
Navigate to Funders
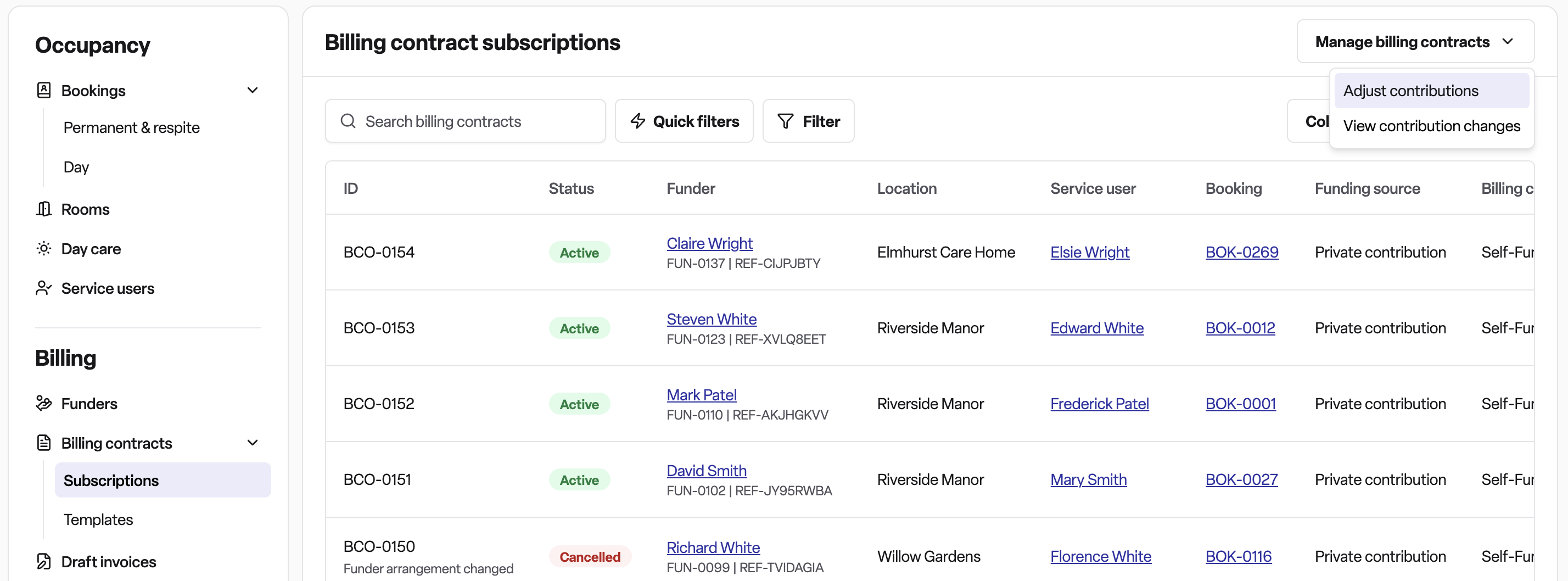(x=89, y=403)
